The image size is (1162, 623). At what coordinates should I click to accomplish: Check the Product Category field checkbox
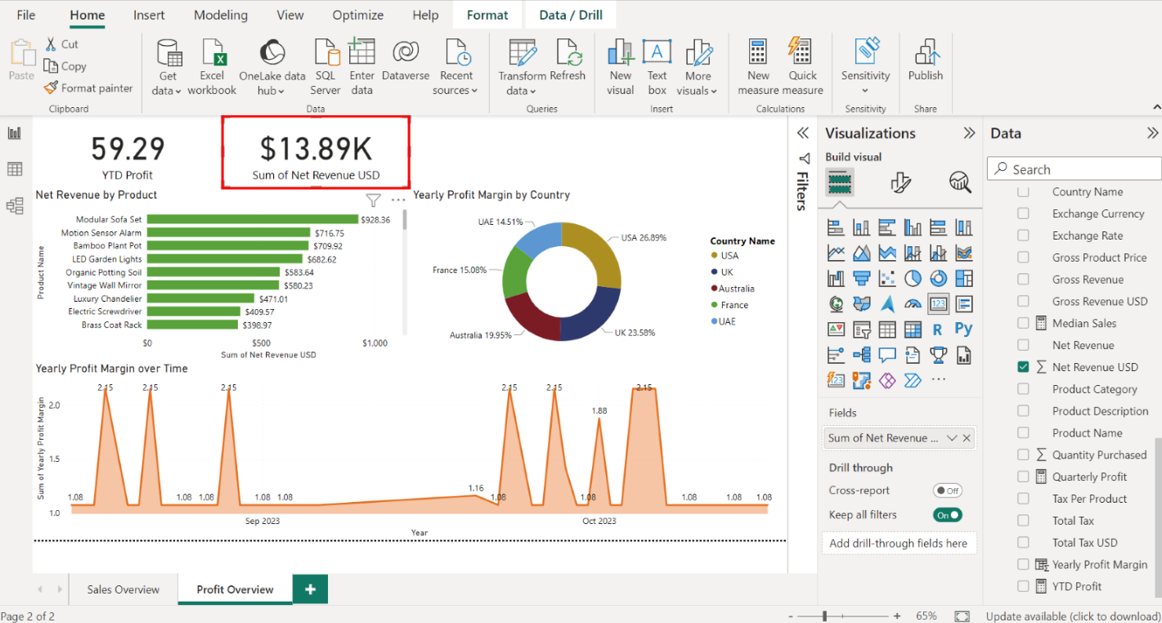1023,389
